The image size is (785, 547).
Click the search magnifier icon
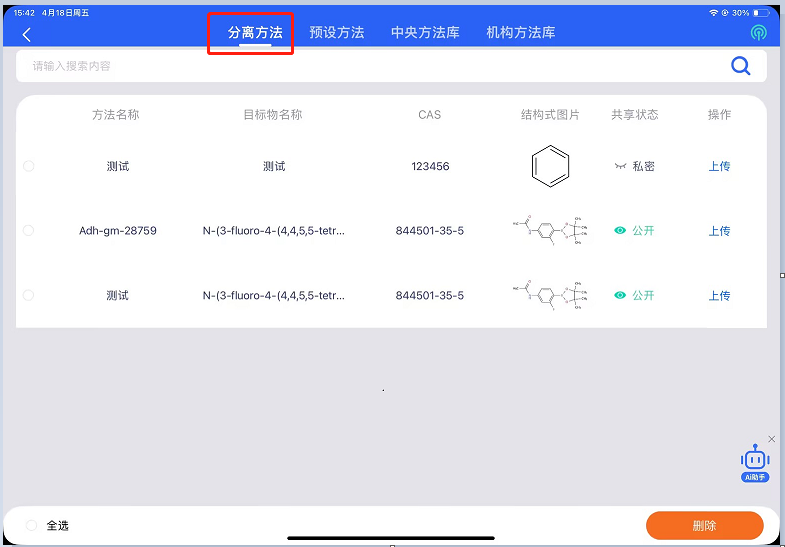(740, 66)
